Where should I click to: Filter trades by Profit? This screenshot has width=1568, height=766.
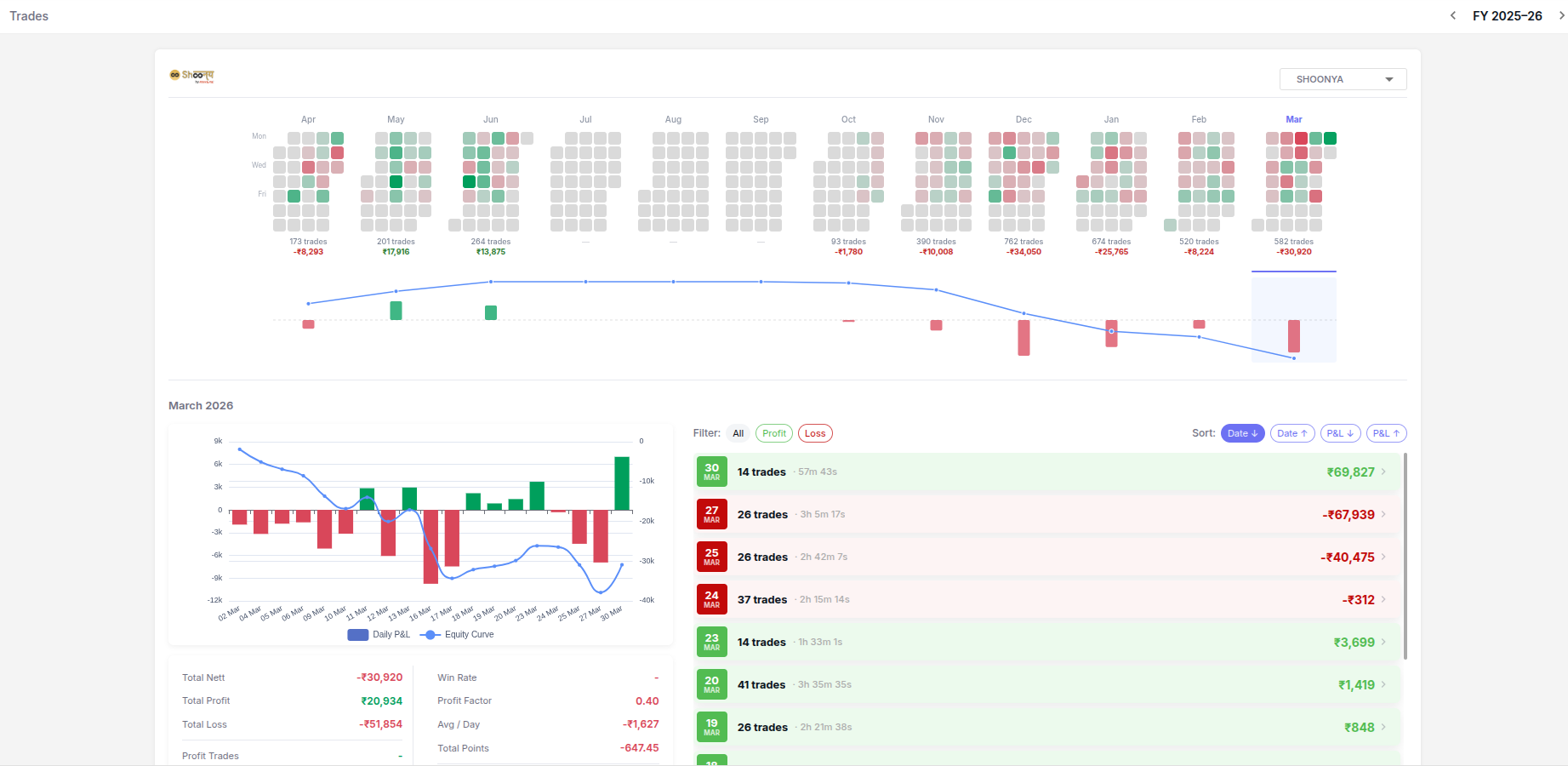(x=774, y=433)
